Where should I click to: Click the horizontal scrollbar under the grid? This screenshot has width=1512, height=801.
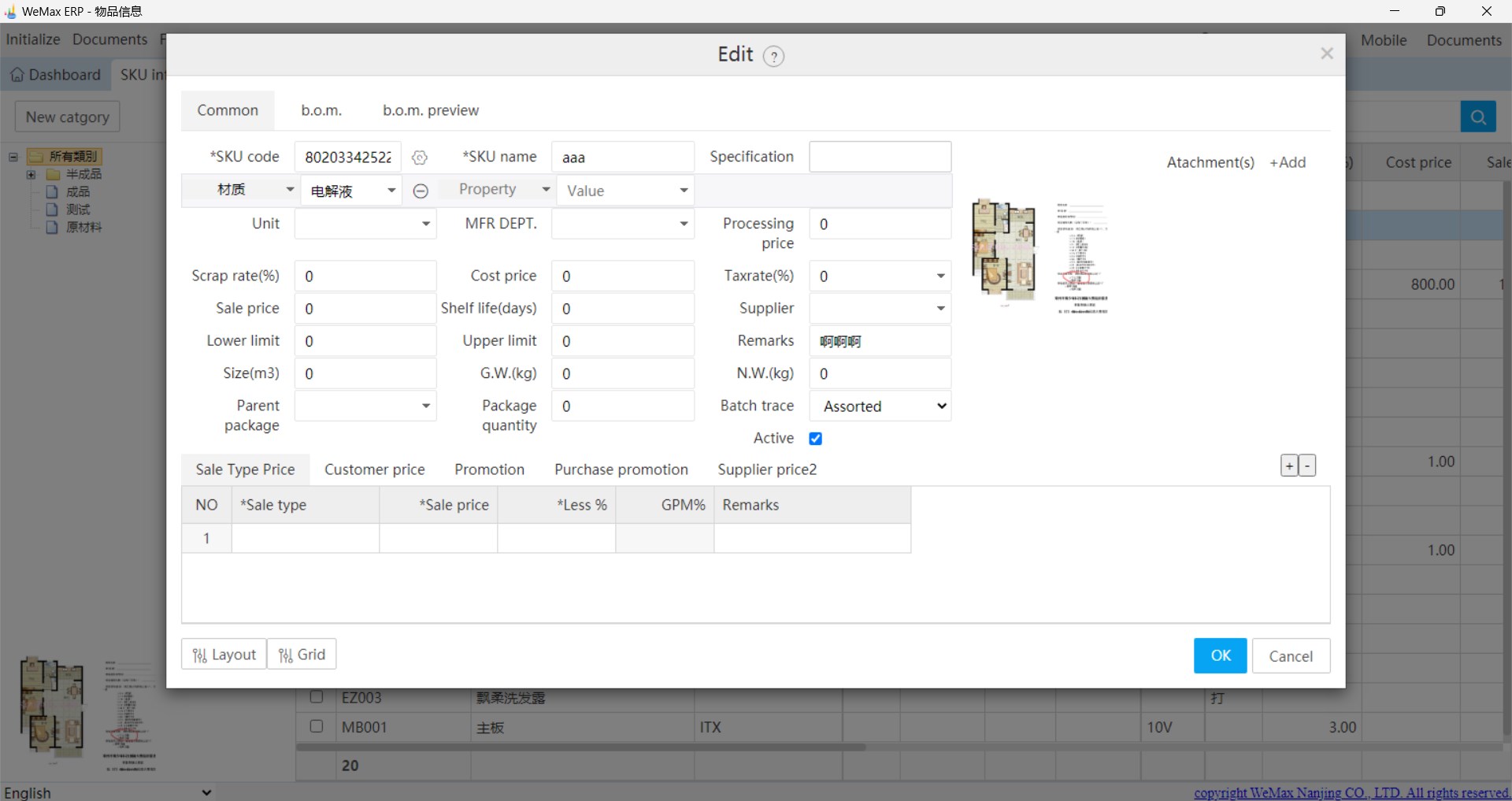[581, 747]
